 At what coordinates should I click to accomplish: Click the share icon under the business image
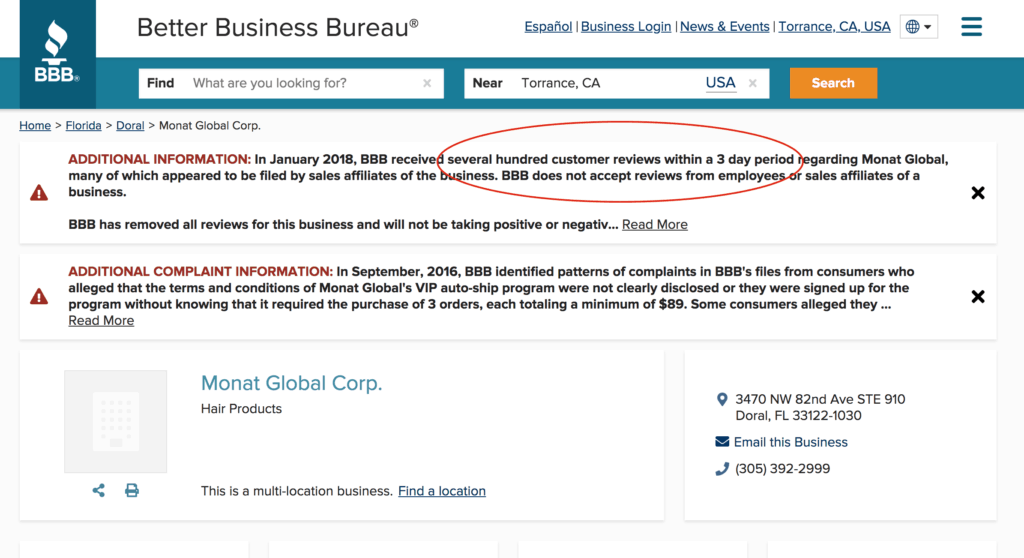(99, 490)
